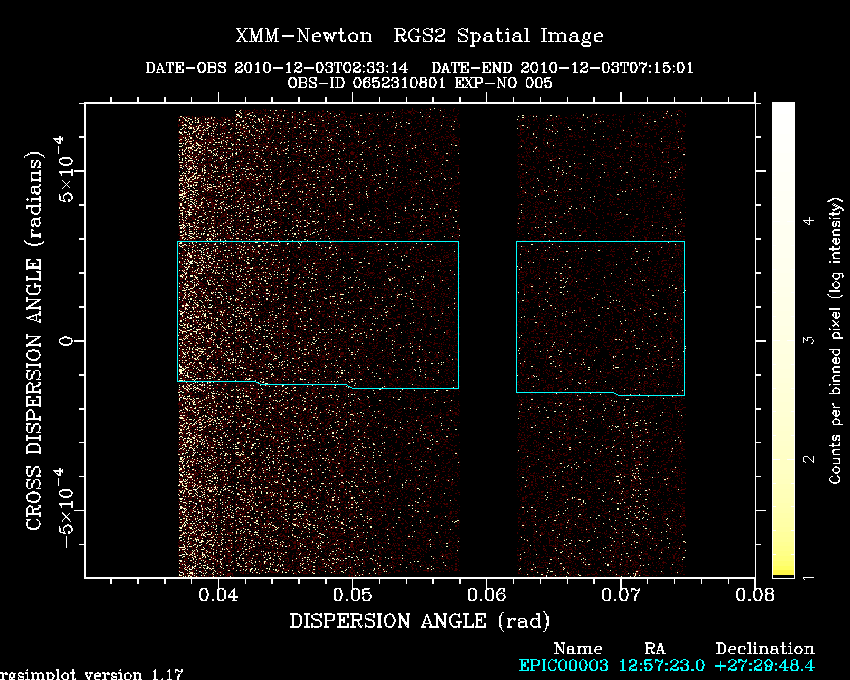Click the CROSS DISPERSION ANGLE axis label
This screenshot has height=680, width=850.
tap(34, 340)
